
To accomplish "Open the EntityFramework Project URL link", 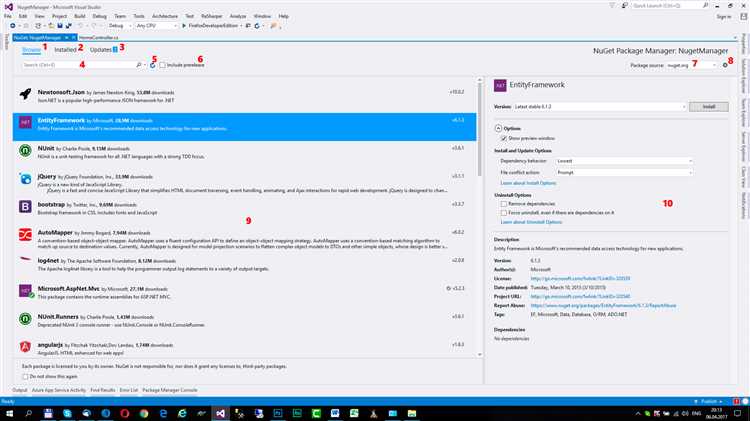I will 580,297.
